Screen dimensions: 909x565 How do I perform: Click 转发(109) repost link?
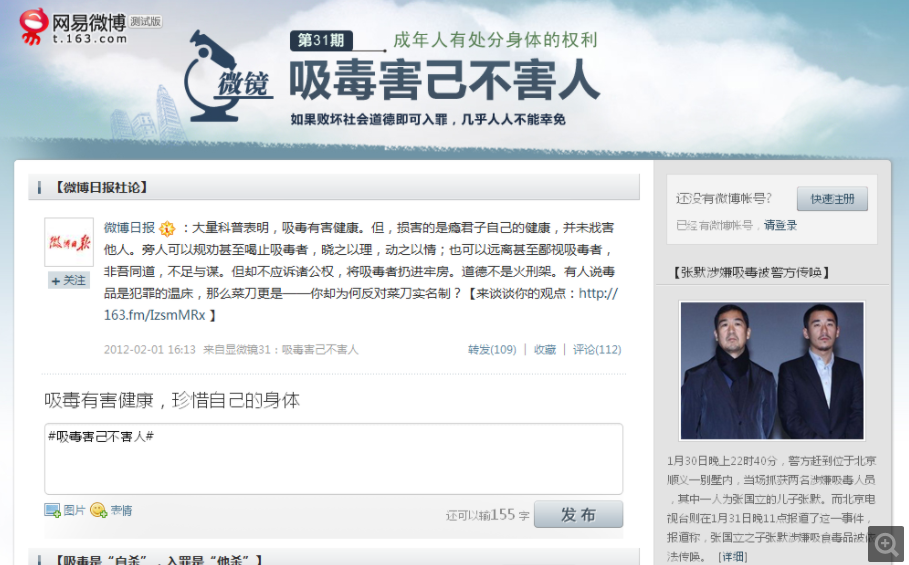(x=492, y=349)
